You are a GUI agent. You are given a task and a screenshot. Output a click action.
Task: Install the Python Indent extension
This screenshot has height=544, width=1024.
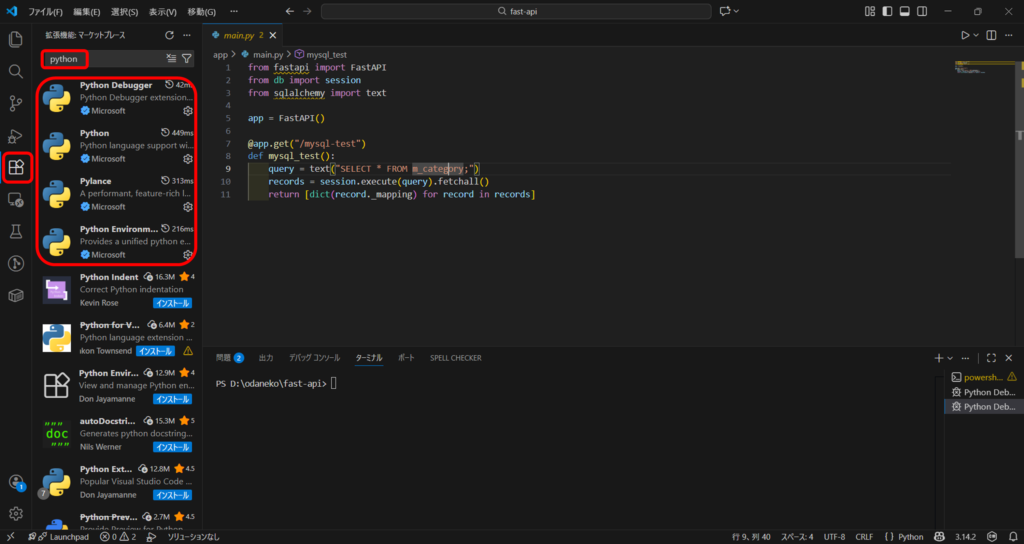pos(172,302)
